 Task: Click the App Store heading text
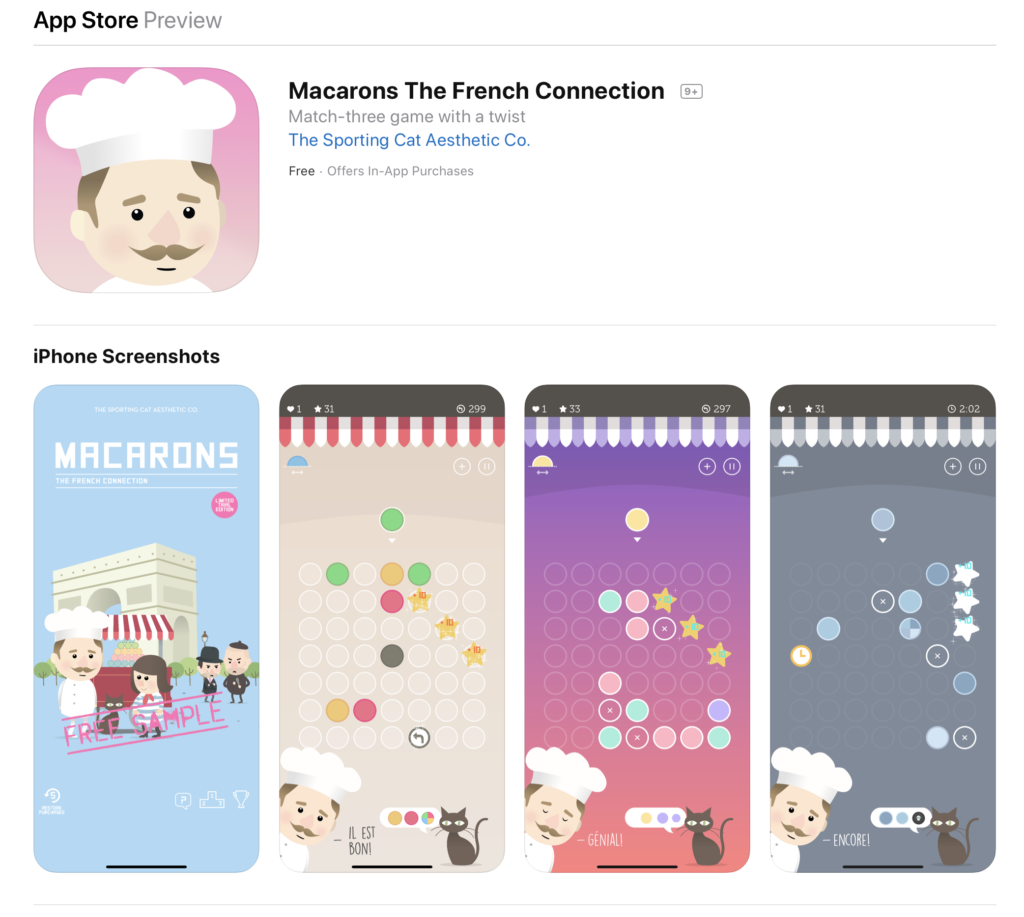click(86, 20)
